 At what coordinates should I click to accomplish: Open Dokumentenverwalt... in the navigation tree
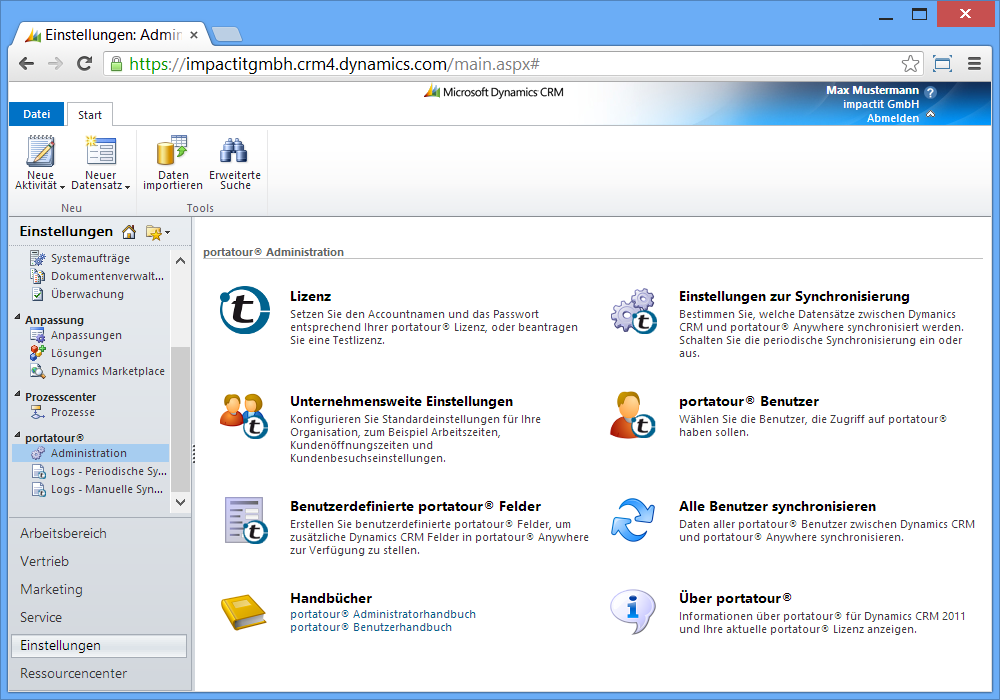pos(97,276)
